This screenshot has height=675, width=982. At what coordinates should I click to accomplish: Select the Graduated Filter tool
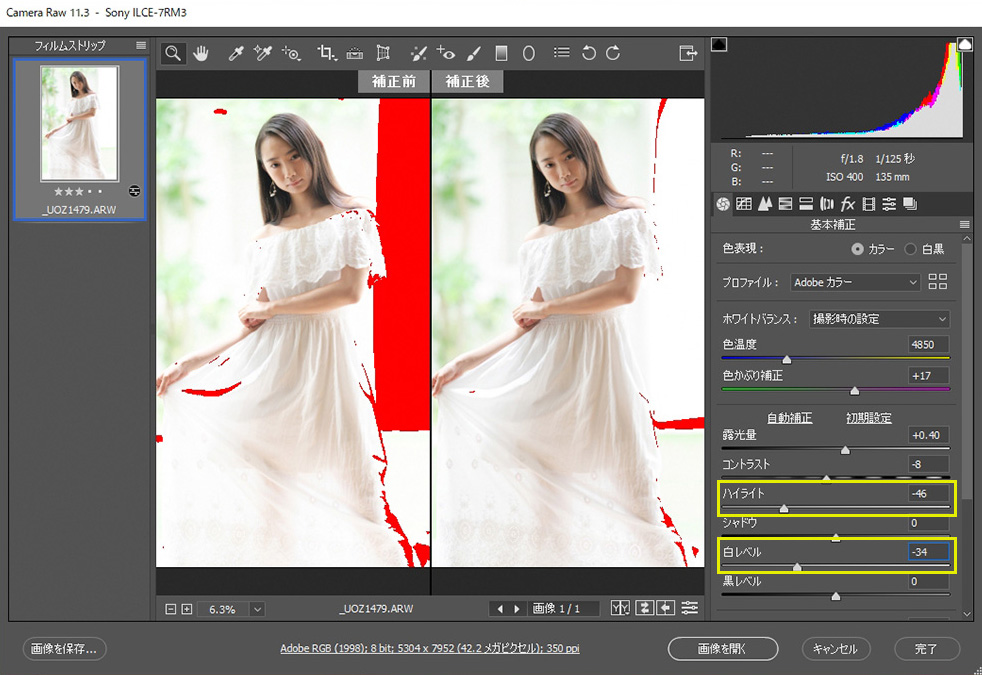(x=502, y=53)
